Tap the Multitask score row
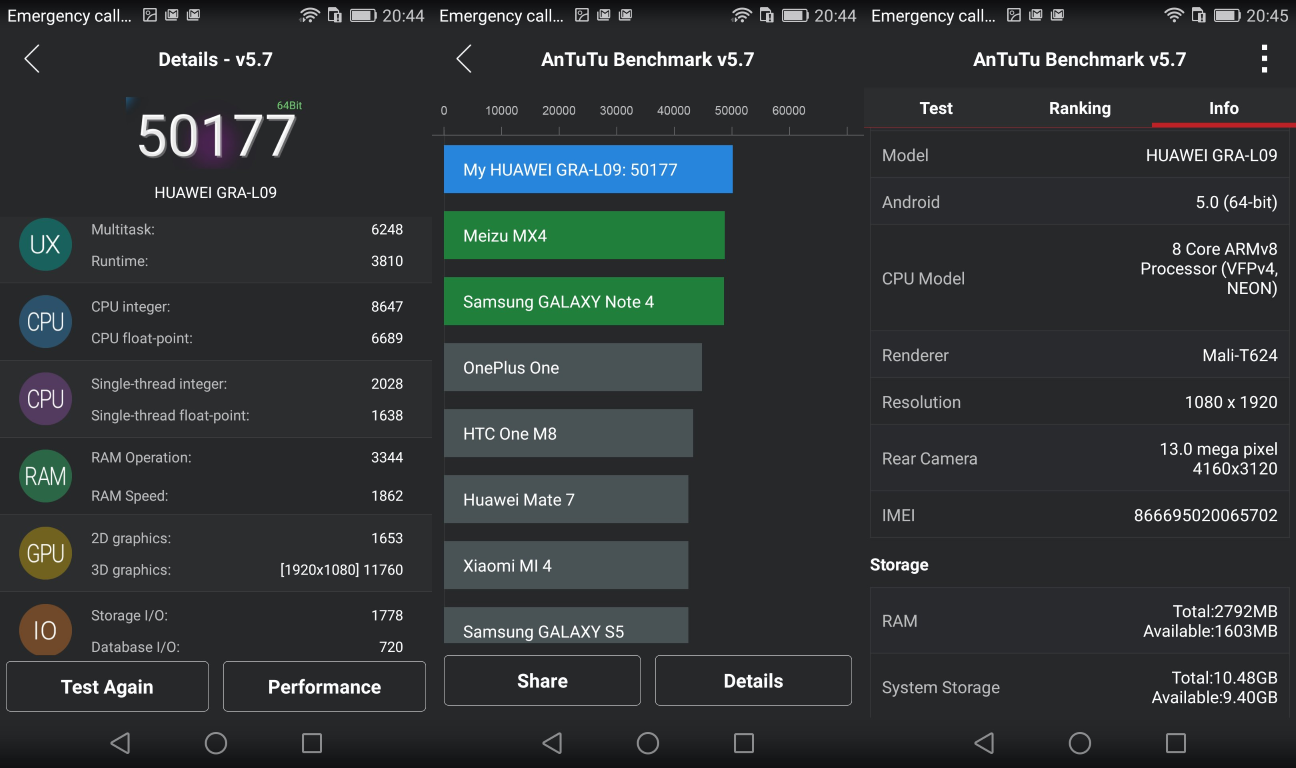Screen dimensions: 1296x768 (247, 229)
